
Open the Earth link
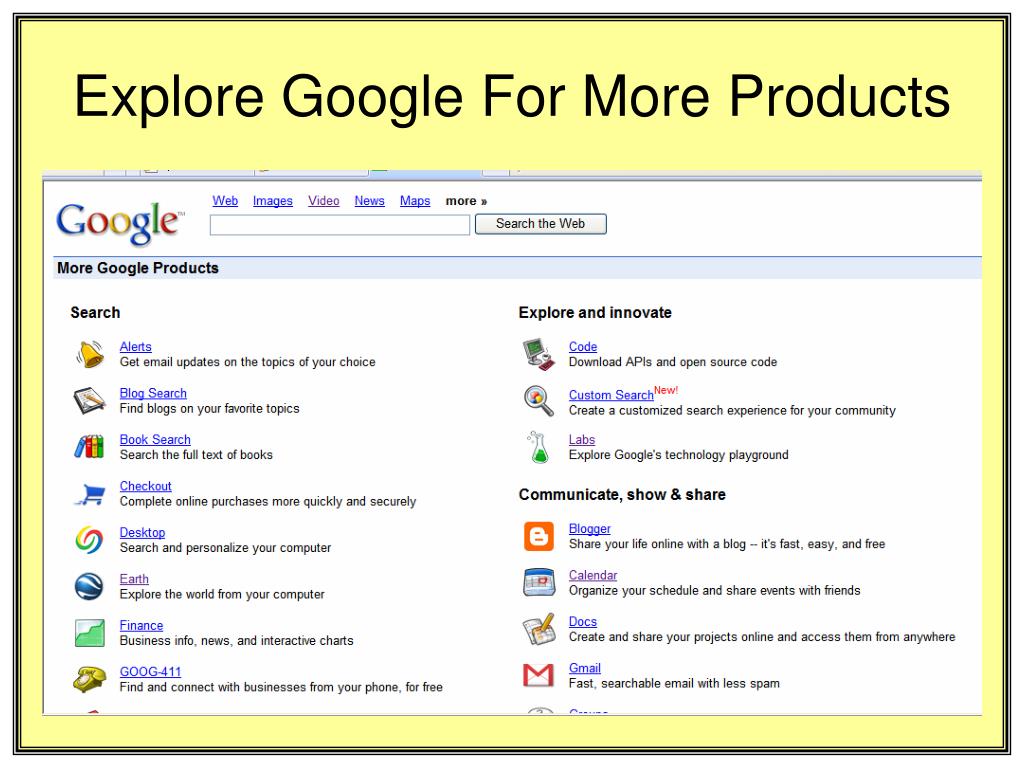[x=135, y=579]
